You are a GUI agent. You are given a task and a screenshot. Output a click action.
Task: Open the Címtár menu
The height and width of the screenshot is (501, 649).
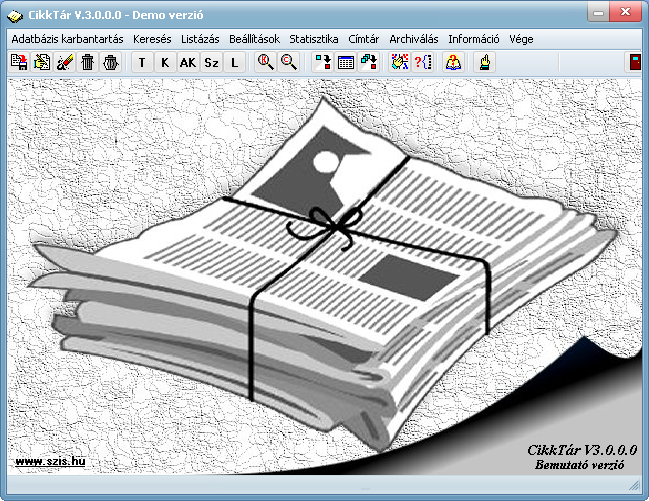[x=363, y=39]
